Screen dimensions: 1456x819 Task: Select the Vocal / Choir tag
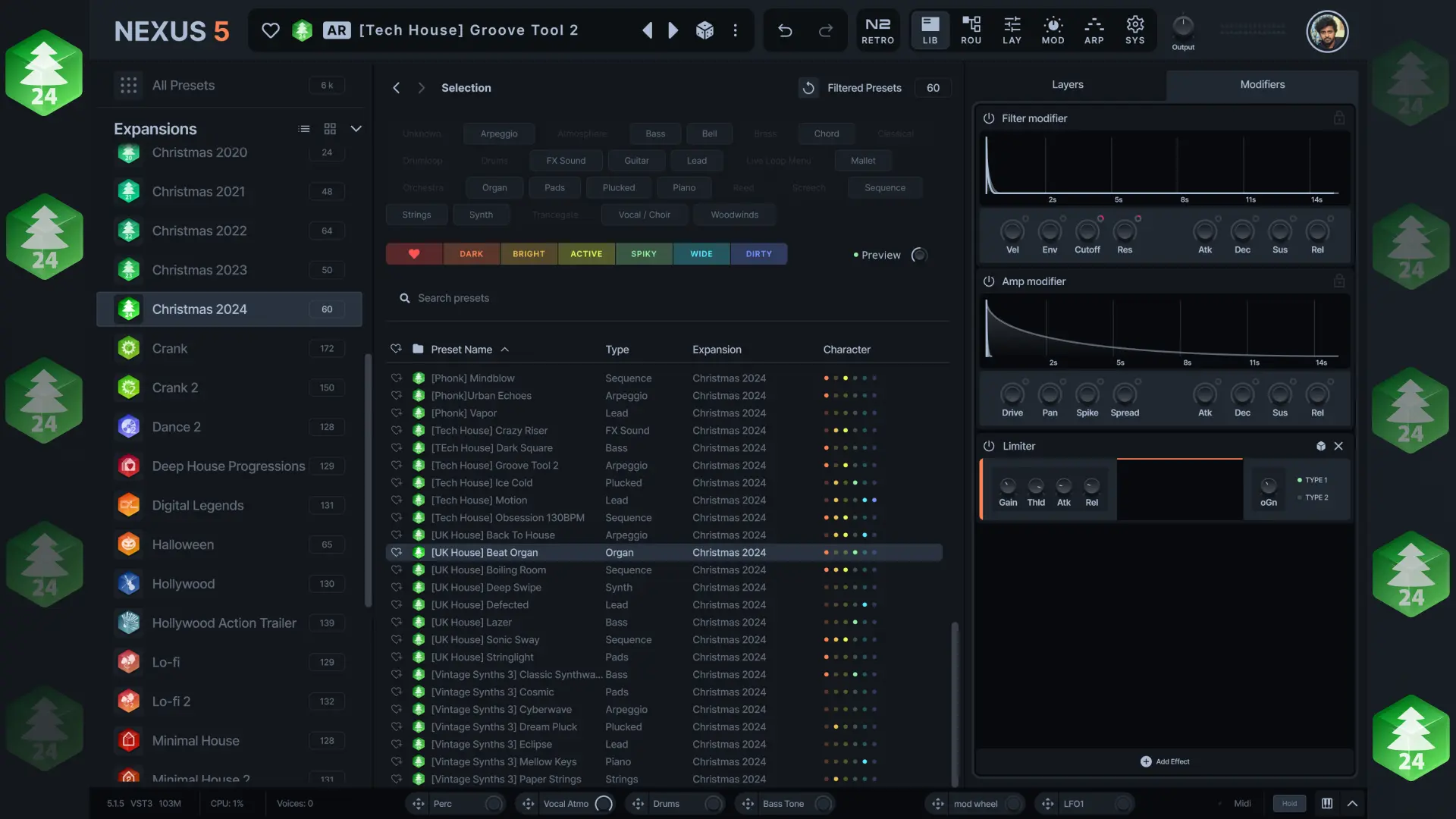pos(645,215)
